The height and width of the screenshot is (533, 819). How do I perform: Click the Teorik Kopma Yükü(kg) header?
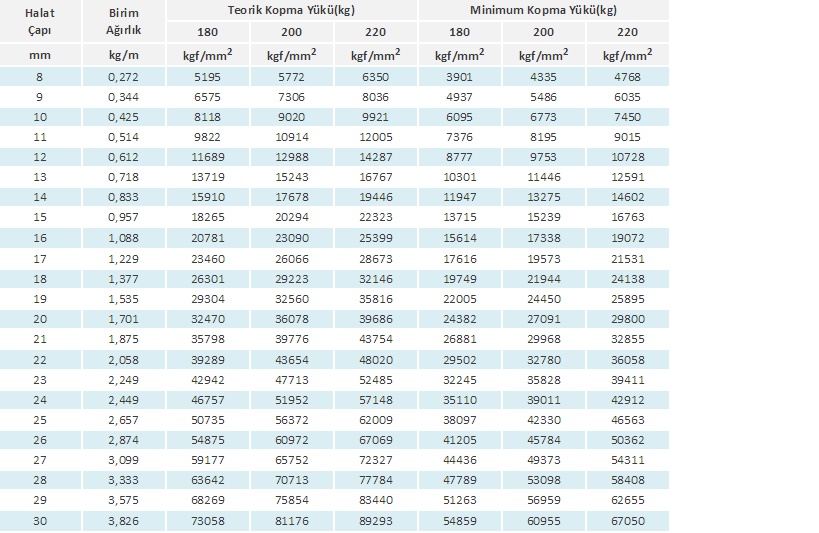pos(291,10)
